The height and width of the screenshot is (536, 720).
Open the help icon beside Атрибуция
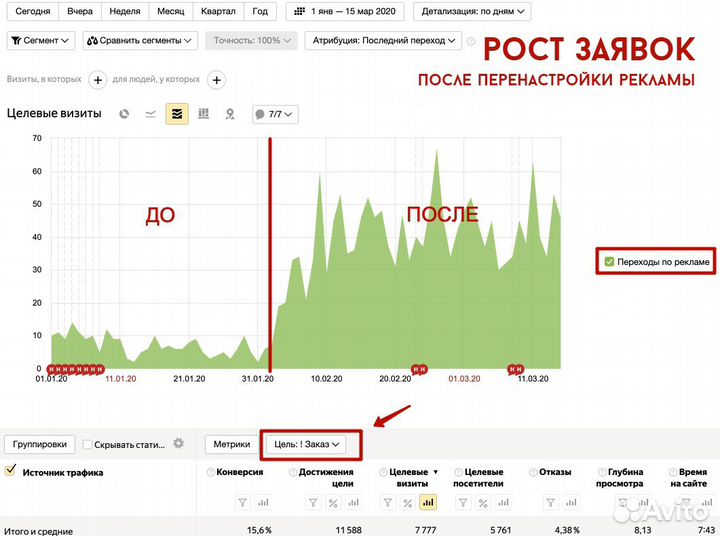(x=471, y=41)
